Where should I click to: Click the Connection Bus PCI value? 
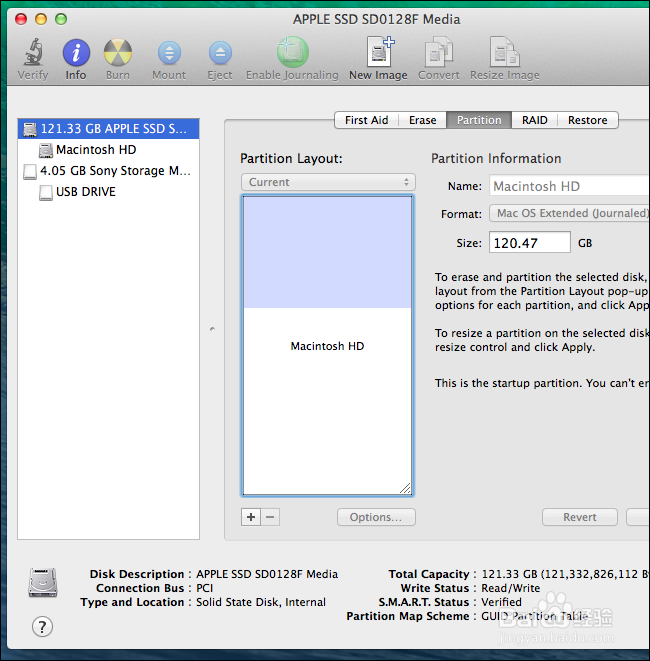coord(204,588)
